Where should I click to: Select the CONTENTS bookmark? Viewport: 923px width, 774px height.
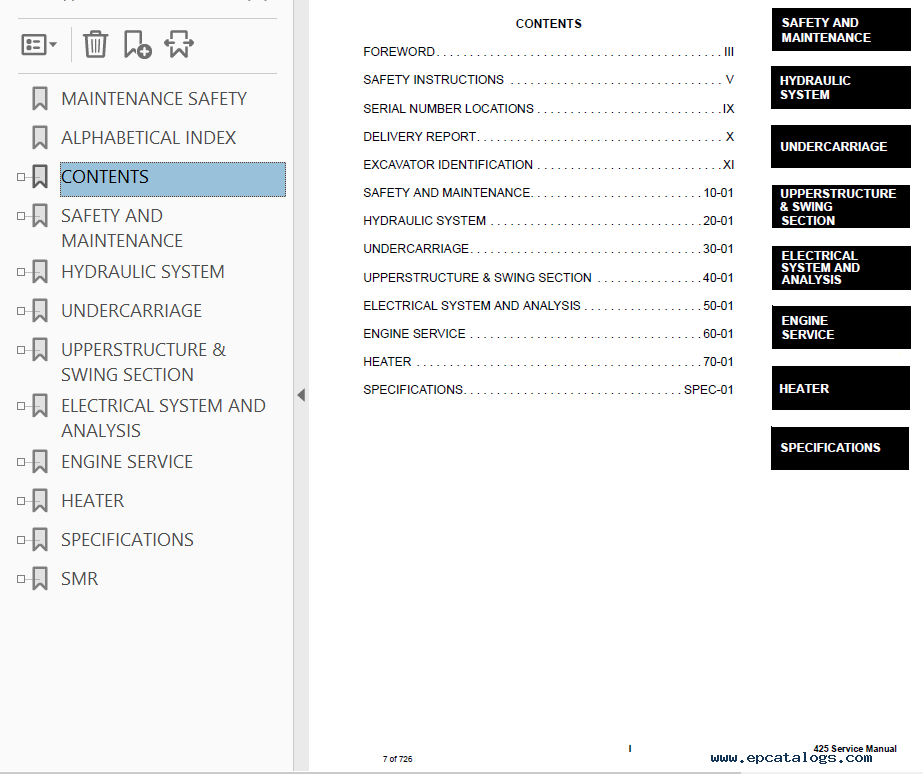coord(105,177)
